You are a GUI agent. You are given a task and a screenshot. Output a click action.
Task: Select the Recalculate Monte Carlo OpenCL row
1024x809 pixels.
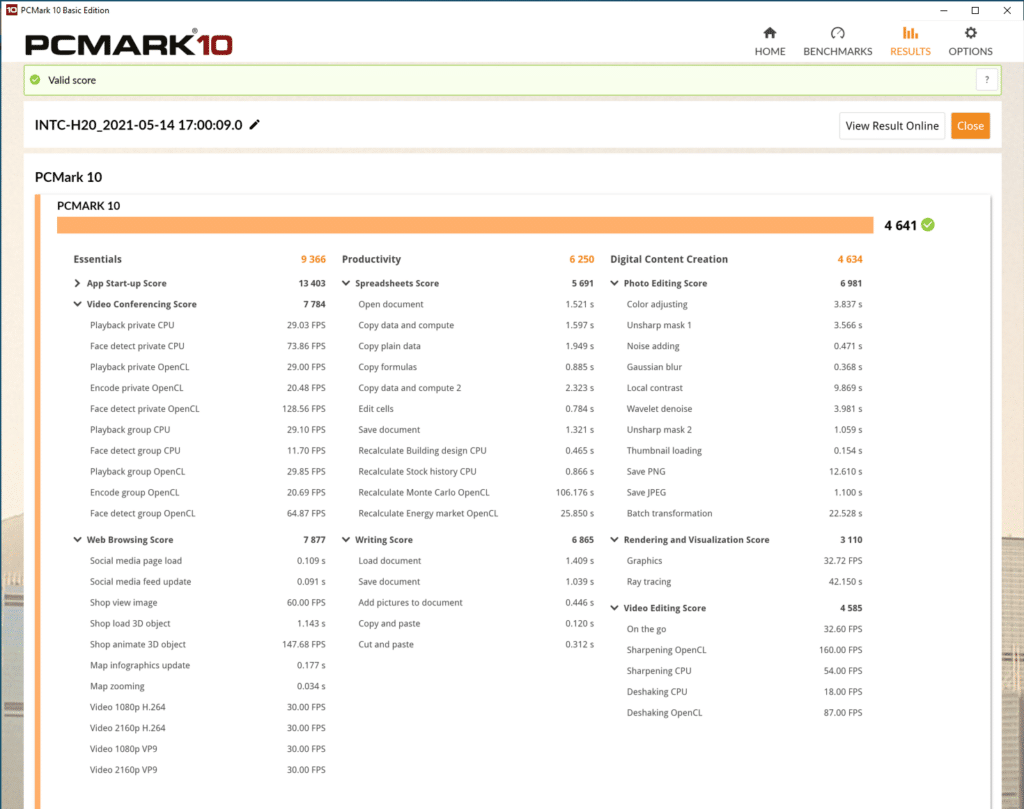pos(476,492)
